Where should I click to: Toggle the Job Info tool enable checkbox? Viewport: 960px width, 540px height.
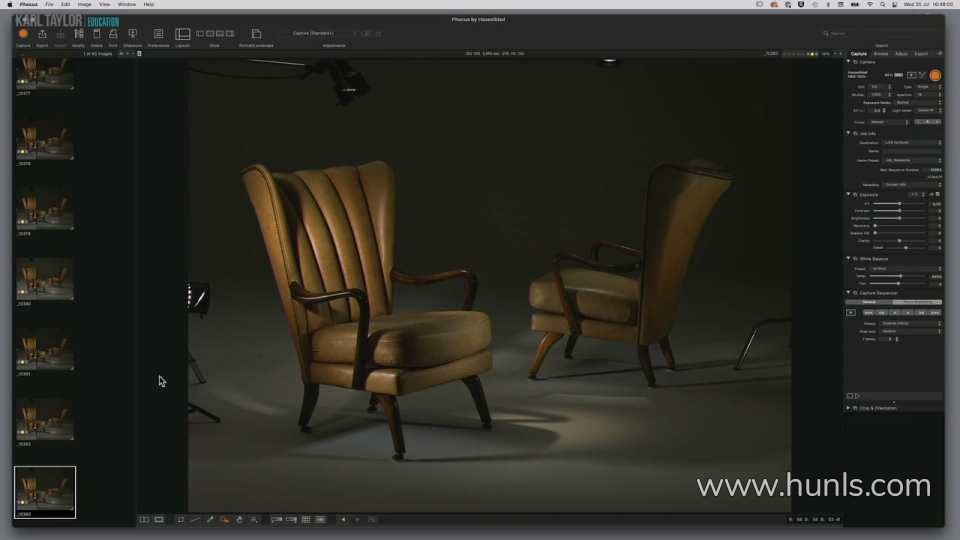tap(856, 133)
